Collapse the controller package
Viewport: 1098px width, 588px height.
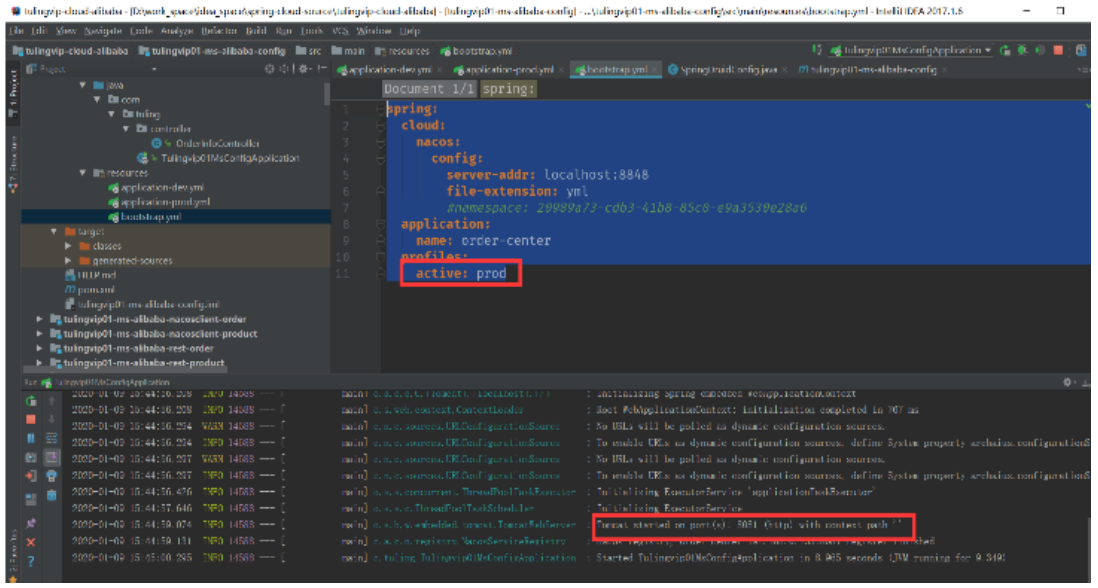click(x=126, y=129)
